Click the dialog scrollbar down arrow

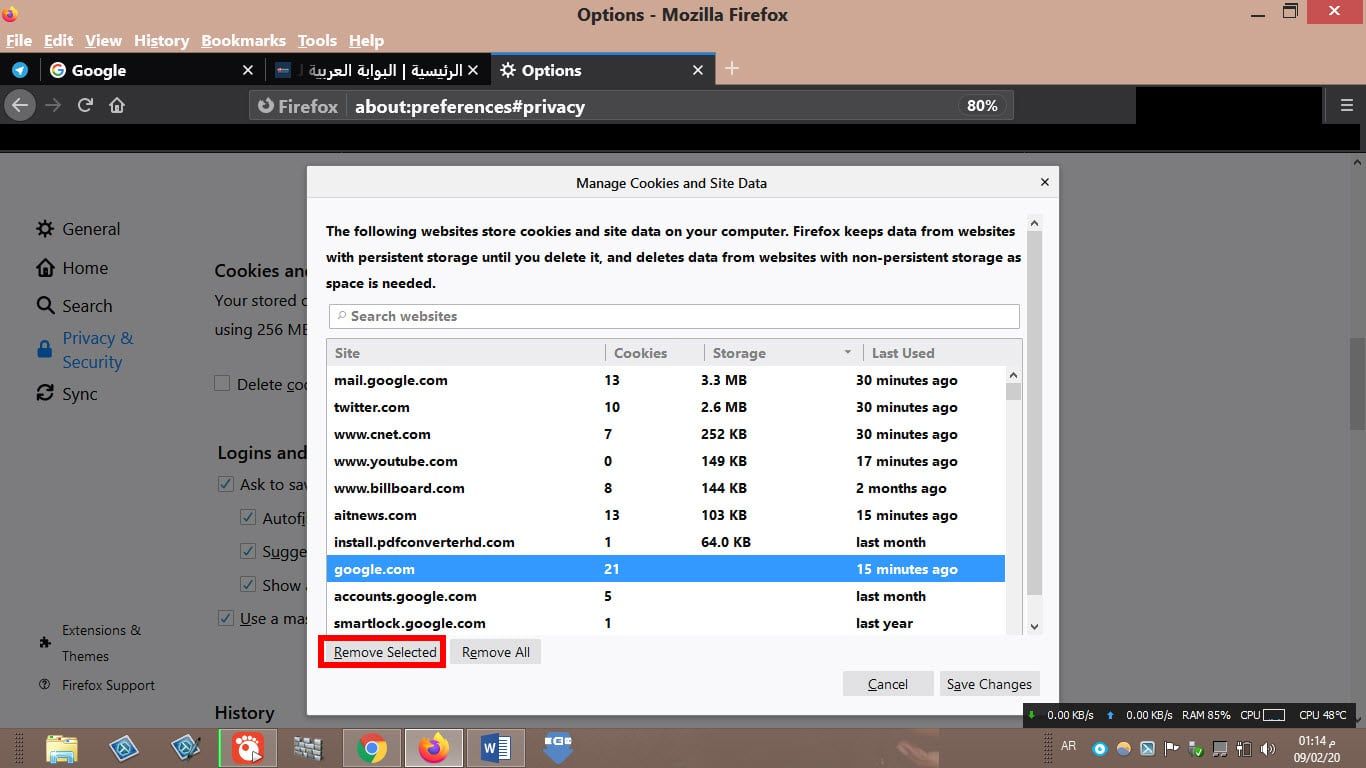coord(1035,626)
